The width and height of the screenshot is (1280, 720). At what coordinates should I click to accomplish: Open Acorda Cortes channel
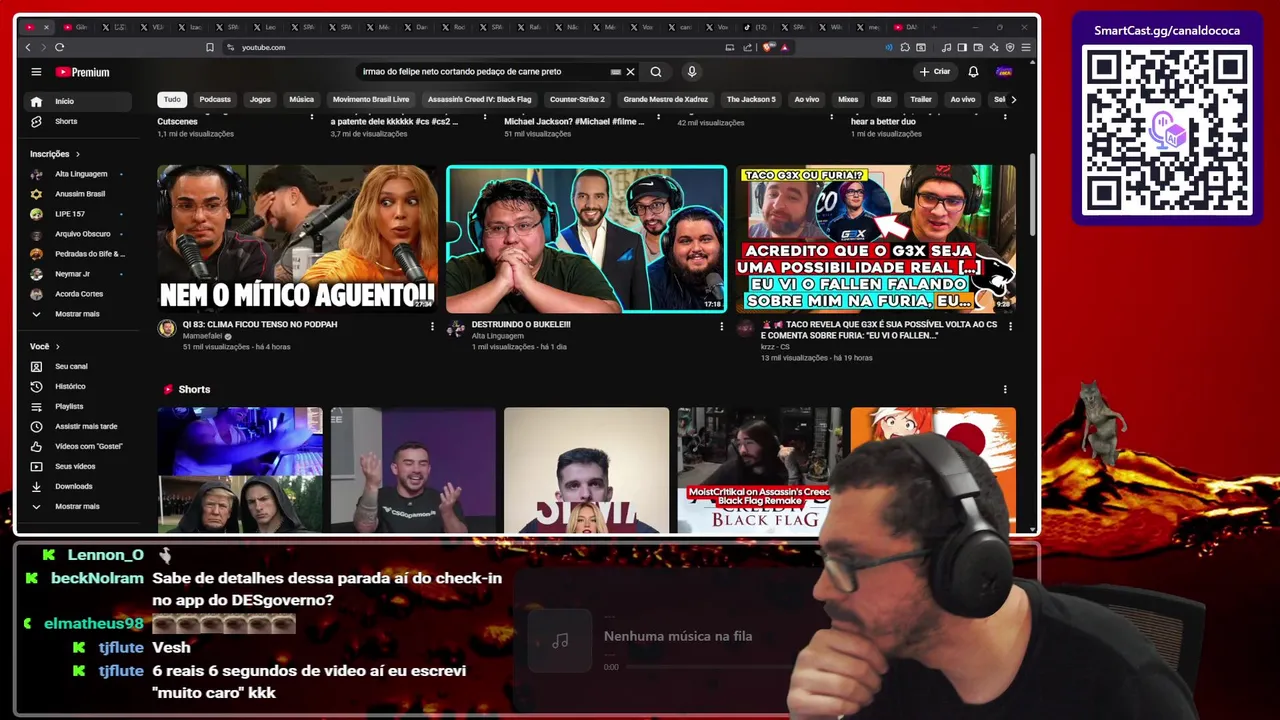coord(78,294)
